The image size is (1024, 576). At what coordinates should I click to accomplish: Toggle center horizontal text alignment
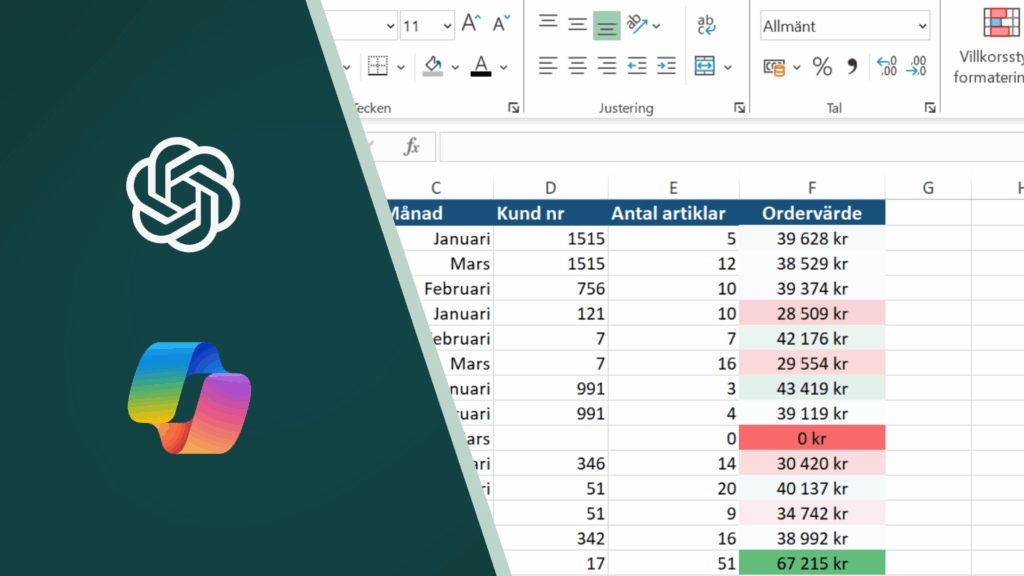(577, 67)
